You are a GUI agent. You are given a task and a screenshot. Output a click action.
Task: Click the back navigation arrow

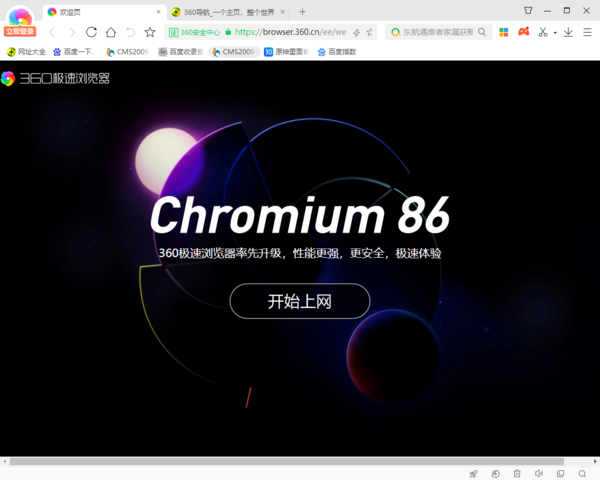tap(52, 32)
